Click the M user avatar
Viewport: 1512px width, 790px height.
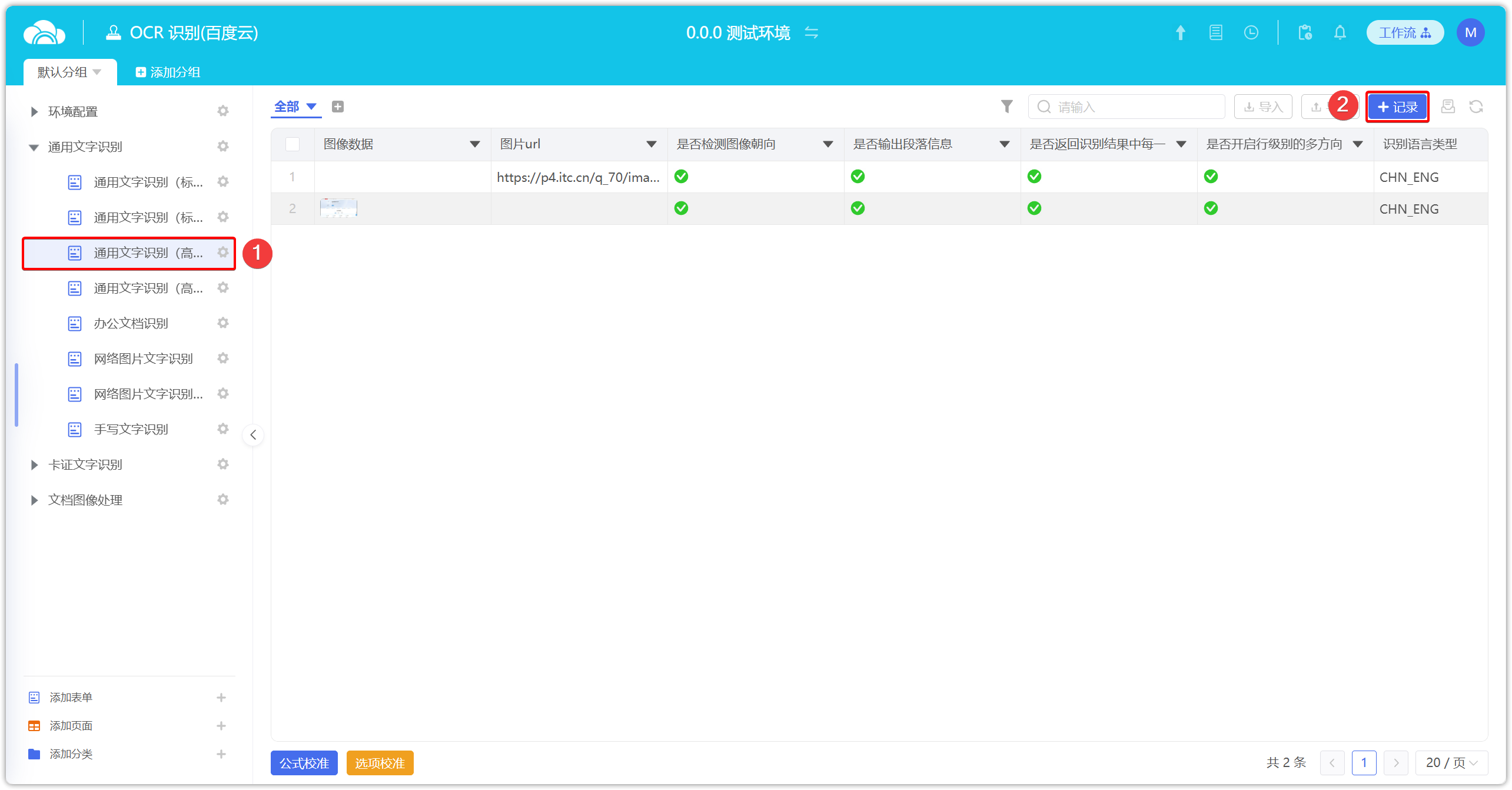pyautogui.click(x=1470, y=32)
